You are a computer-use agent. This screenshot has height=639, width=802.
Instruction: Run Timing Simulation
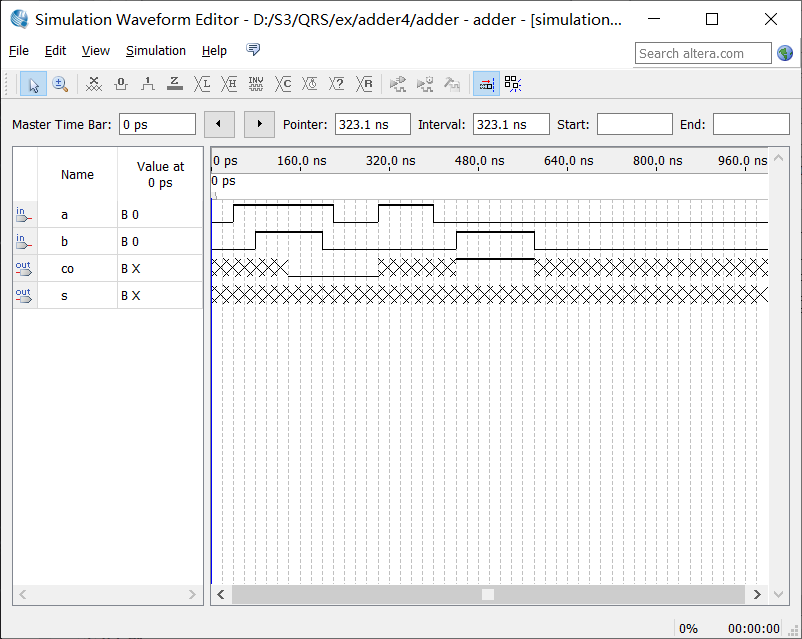[x=425, y=84]
